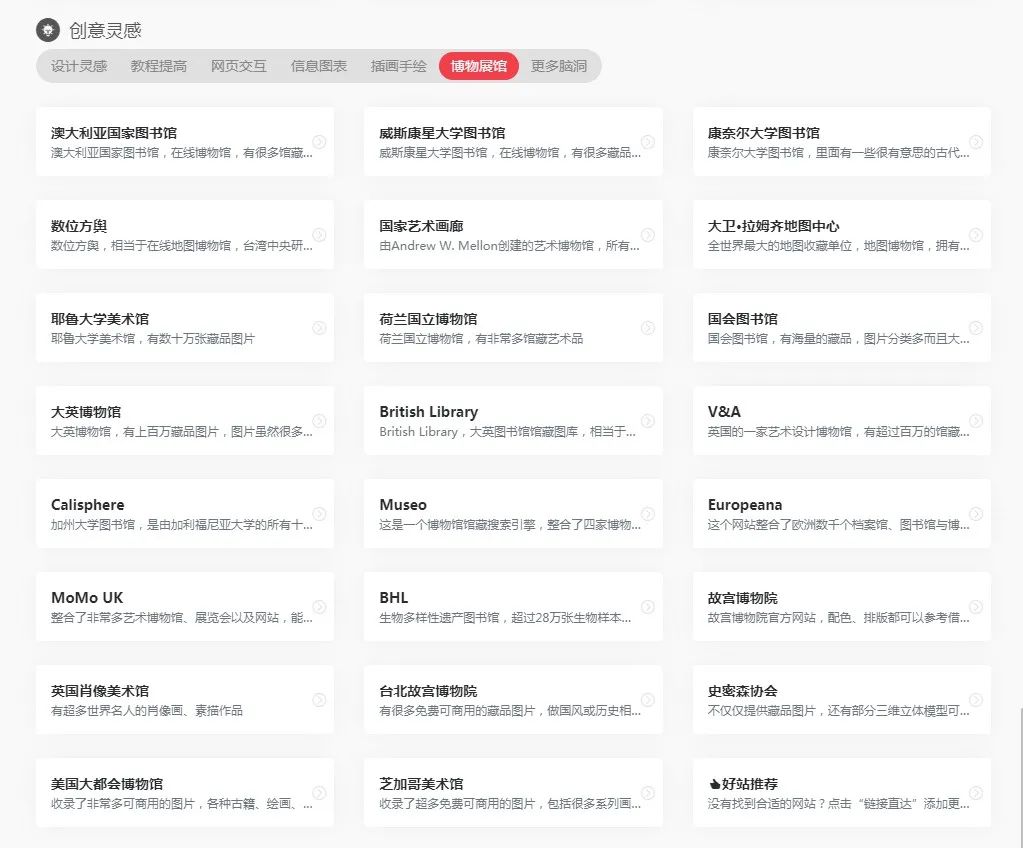Open the 美国大都会博物馆 title link
Viewport: 1023px width, 848px height.
click(107, 784)
